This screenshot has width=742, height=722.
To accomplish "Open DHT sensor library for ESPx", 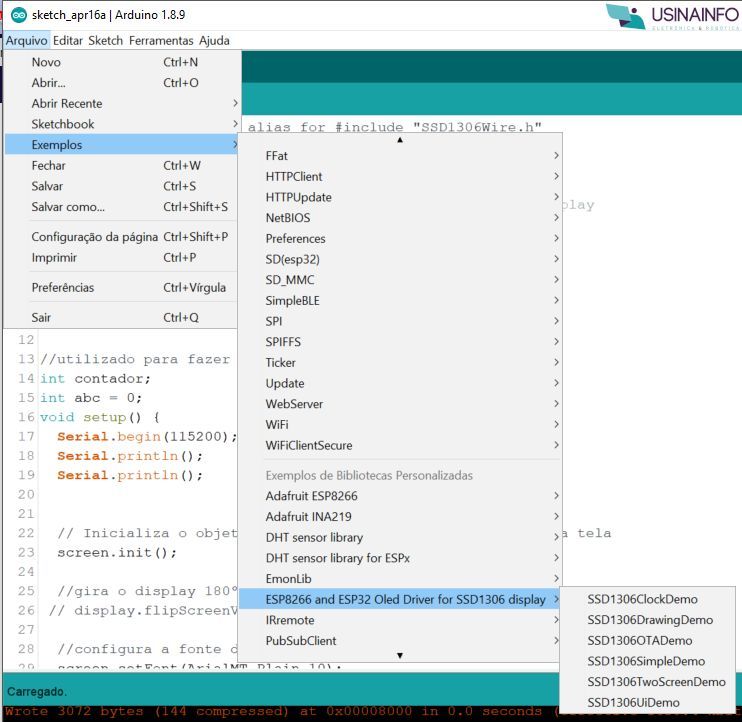I will [400, 558].
